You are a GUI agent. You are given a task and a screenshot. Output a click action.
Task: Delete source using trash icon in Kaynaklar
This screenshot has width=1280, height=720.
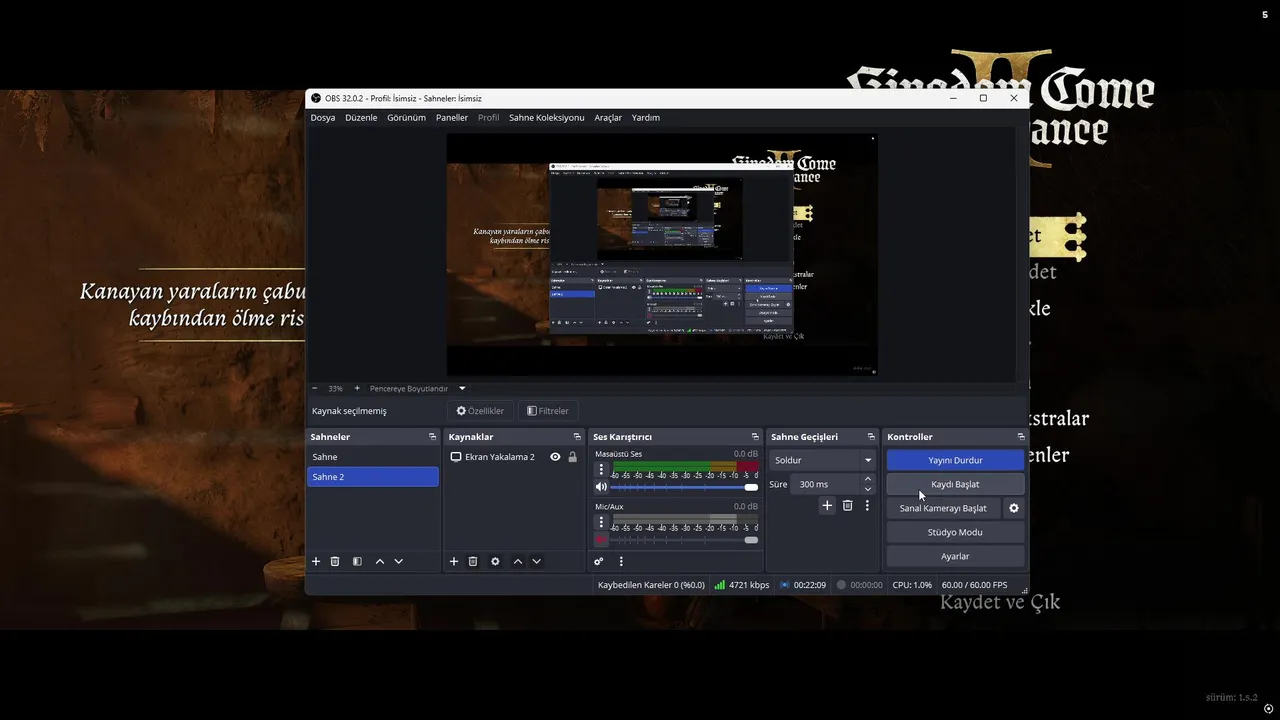pyautogui.click(x=473, y=562)
